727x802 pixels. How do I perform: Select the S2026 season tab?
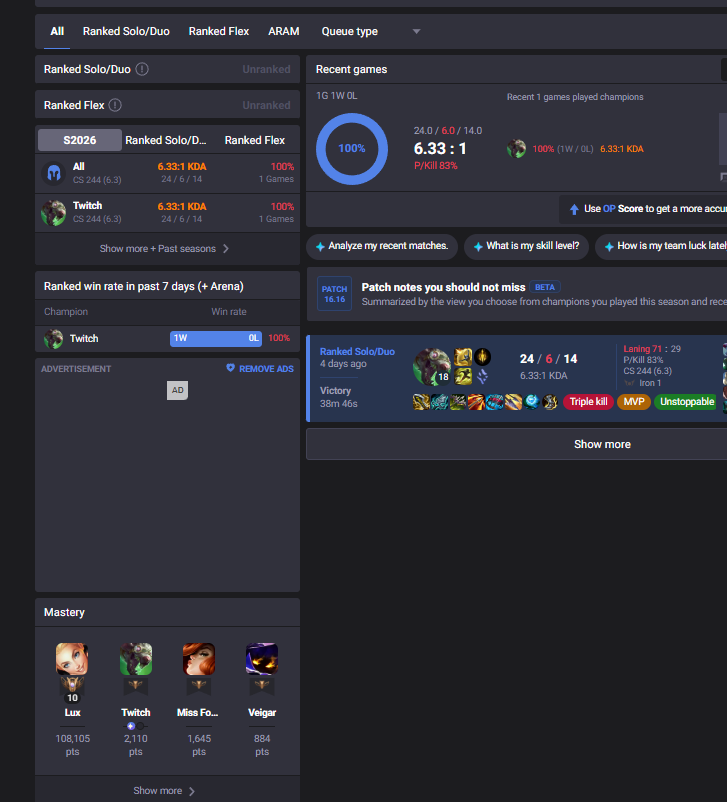point(80,140)
